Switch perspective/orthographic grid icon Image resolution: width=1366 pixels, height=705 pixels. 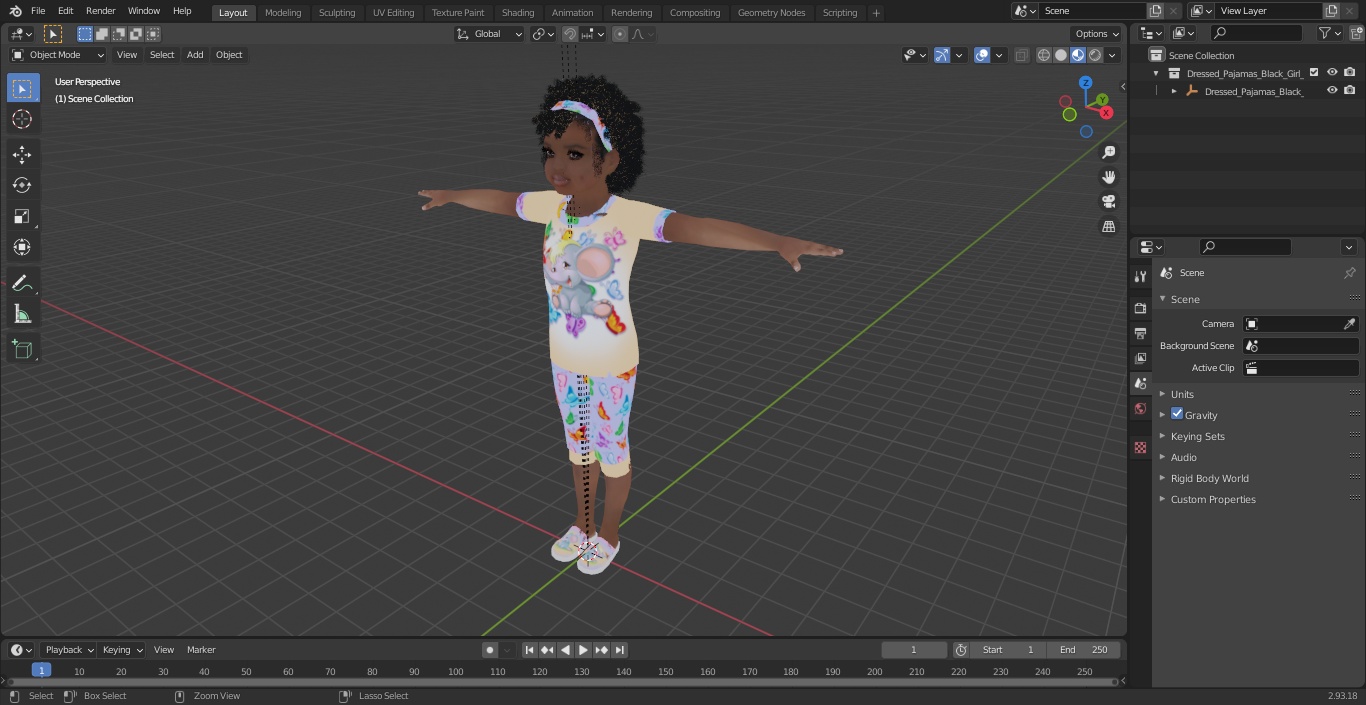[1108, 227]
